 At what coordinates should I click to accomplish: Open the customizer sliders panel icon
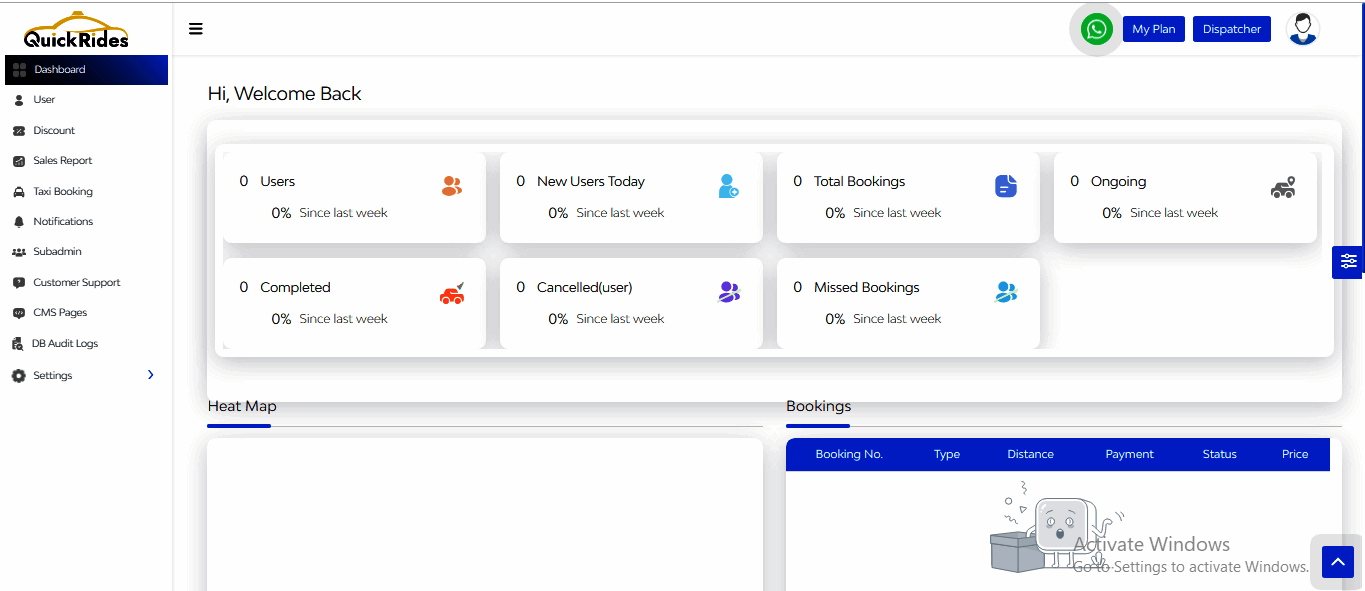pyautogui.click(x=1349, y=262)
